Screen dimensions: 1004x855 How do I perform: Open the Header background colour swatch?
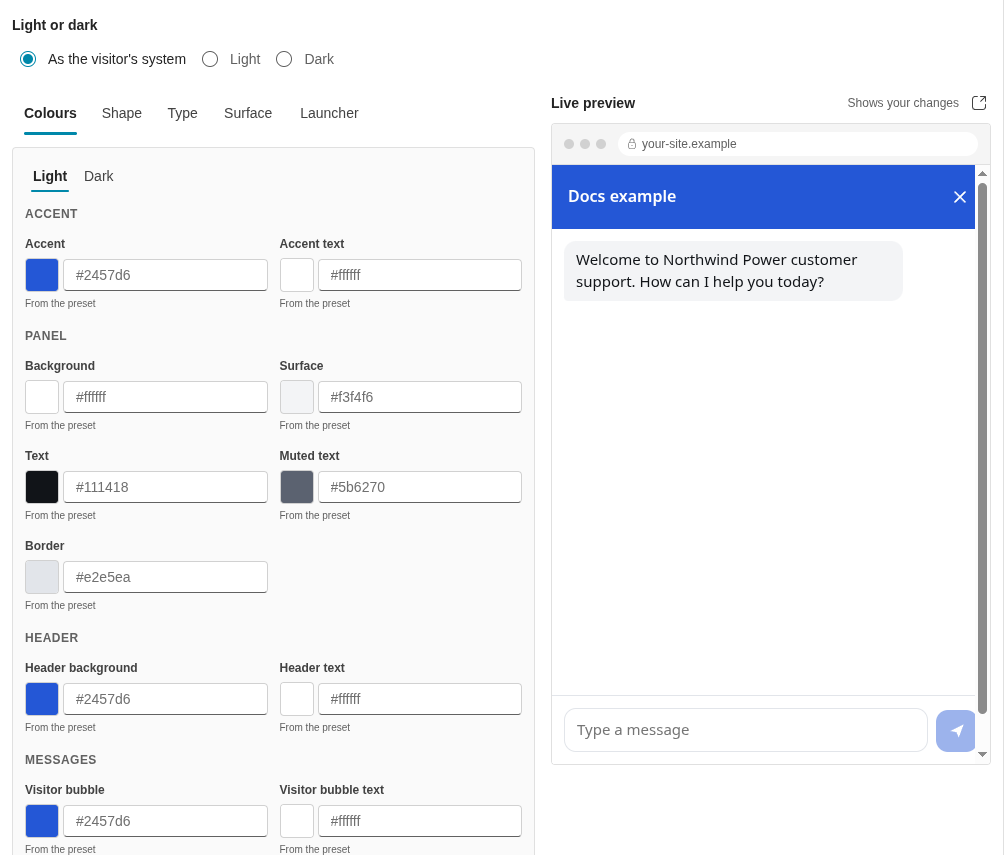click(42, 699)
